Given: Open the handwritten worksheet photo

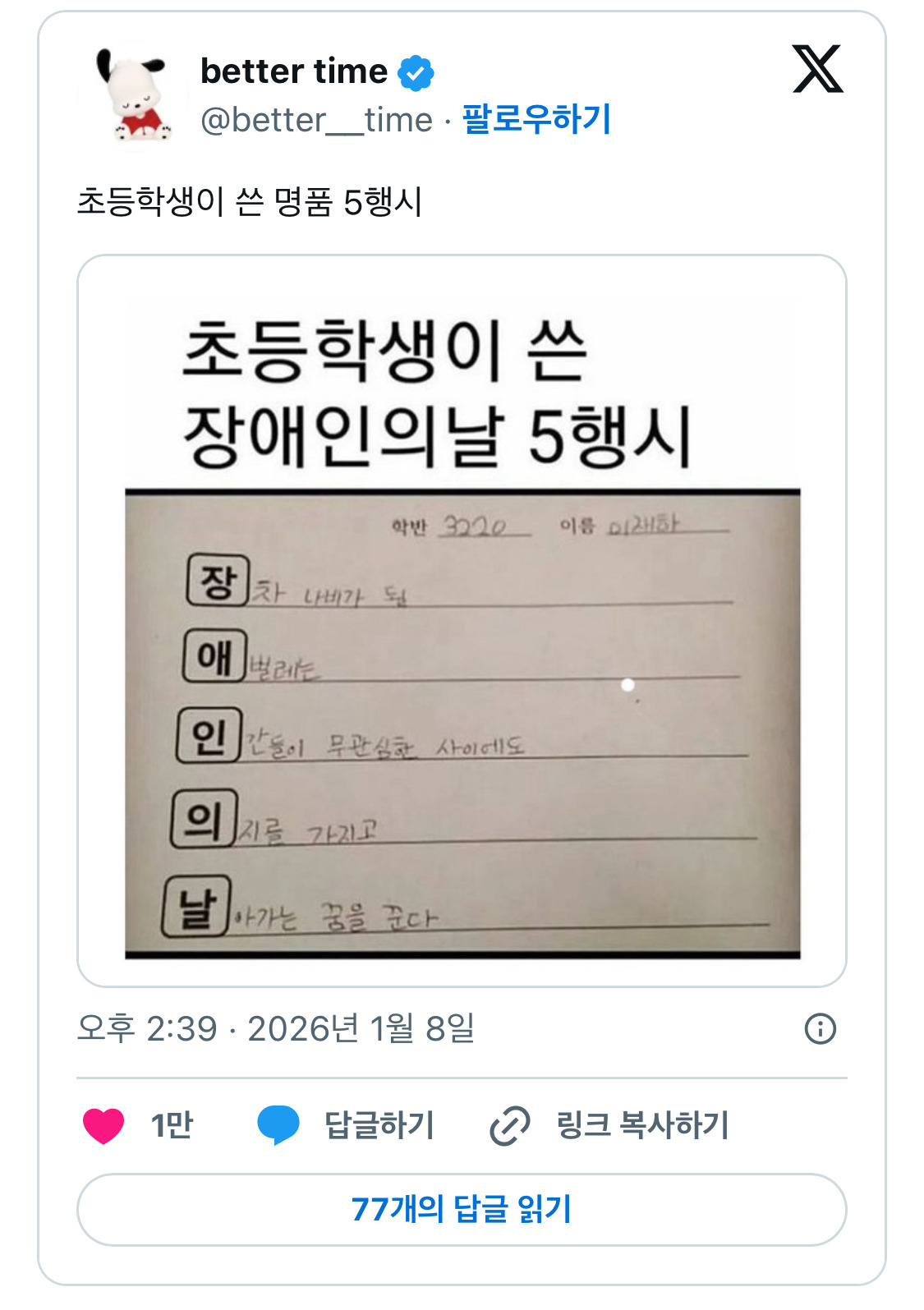Looking at the screenshot, I should [462, 723].
